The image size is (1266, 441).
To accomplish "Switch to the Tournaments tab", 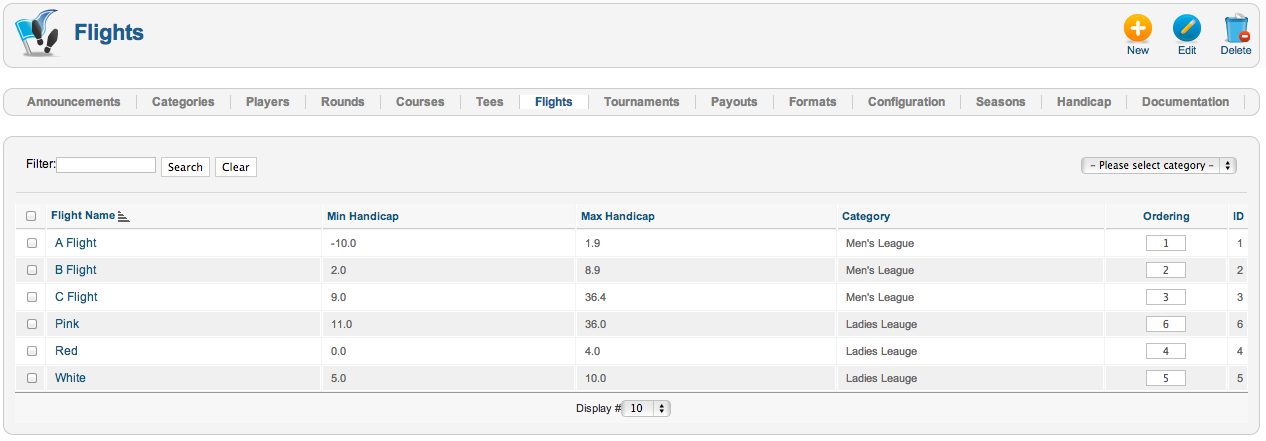I will (641, 102).
